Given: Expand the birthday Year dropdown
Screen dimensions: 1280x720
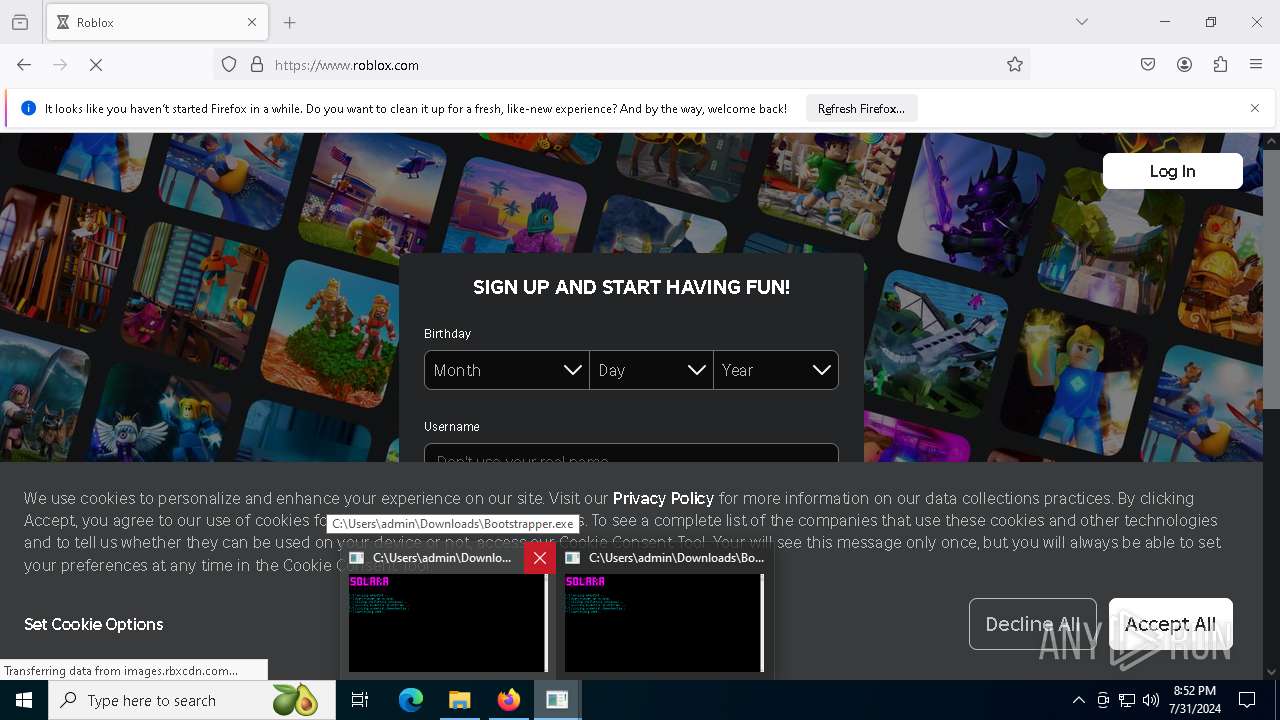Looking at the screenshot, I should (x=776, y=370).
